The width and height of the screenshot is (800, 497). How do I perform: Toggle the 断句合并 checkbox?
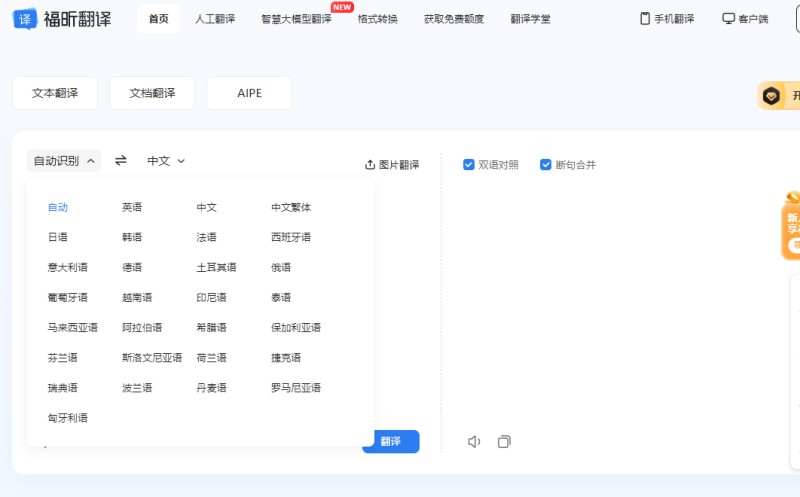[x=545, y=164]
